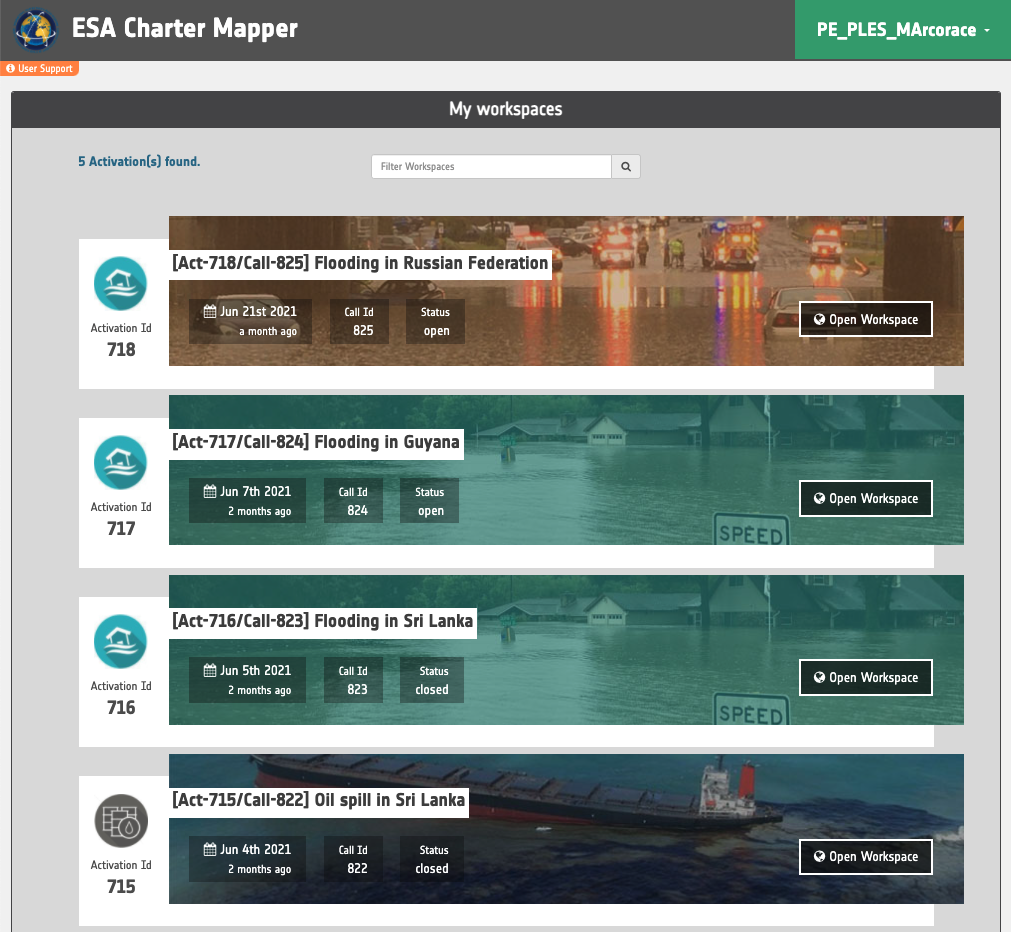1011x932 pixels.
Task: Click the calendar icon beside Jun 21st 2021
Action: (x=210, y=312)
